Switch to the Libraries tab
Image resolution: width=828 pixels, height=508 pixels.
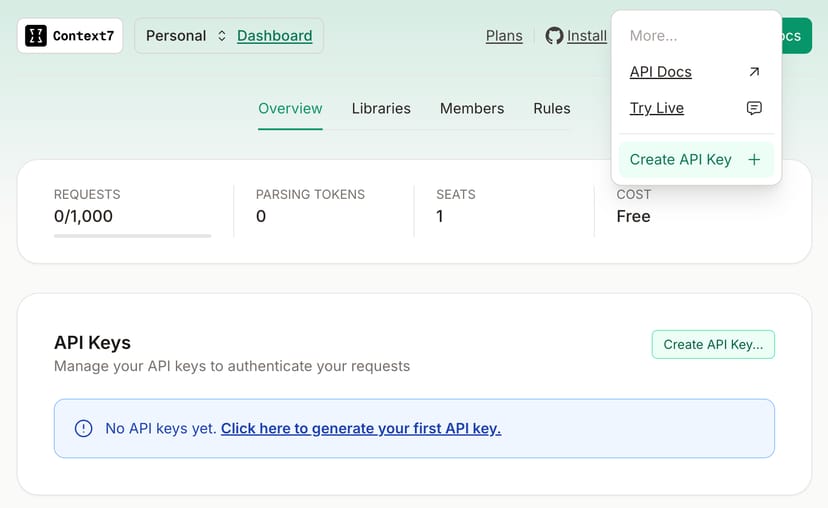click(381, 108)
